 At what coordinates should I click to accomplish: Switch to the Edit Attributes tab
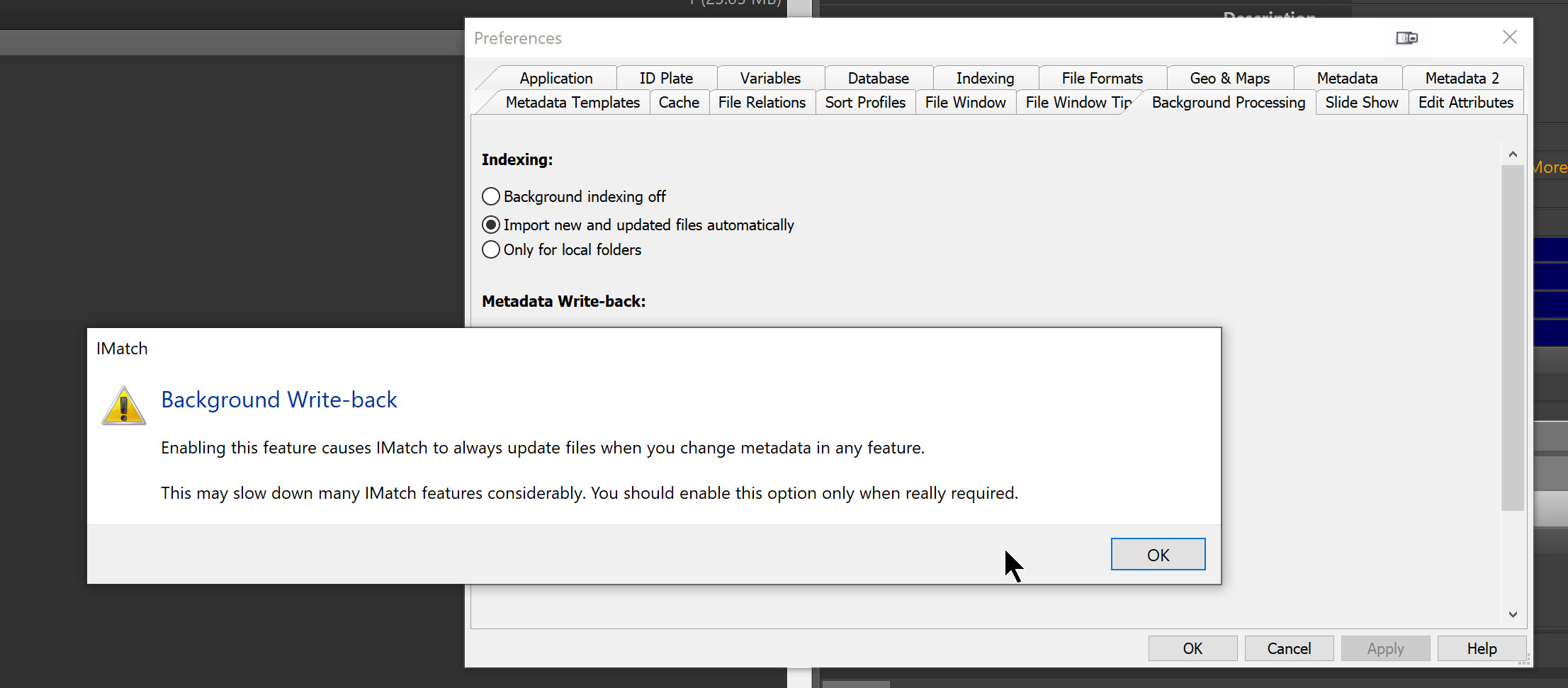click(1465, 103)
